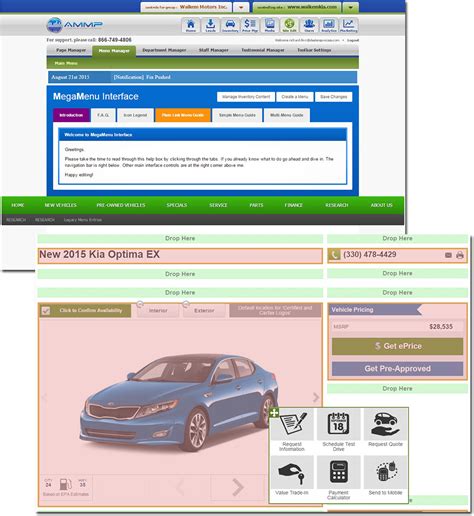
Task: Click the previous arrow under car photo
Action: pos(180,487)
